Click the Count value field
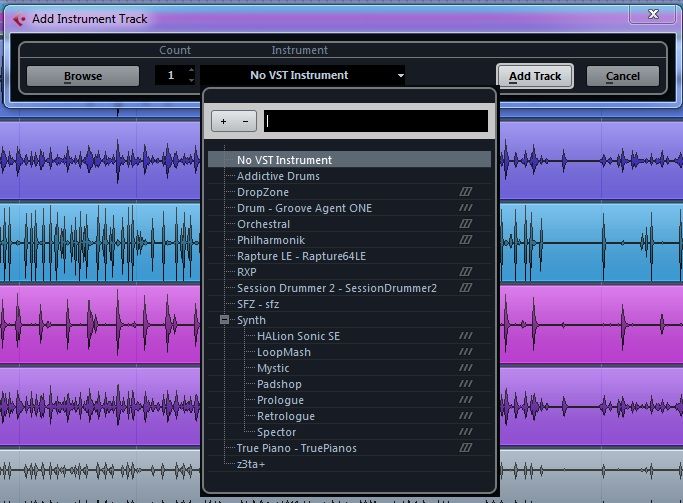This screenshot has height=503, width=683. click(171, 75)
